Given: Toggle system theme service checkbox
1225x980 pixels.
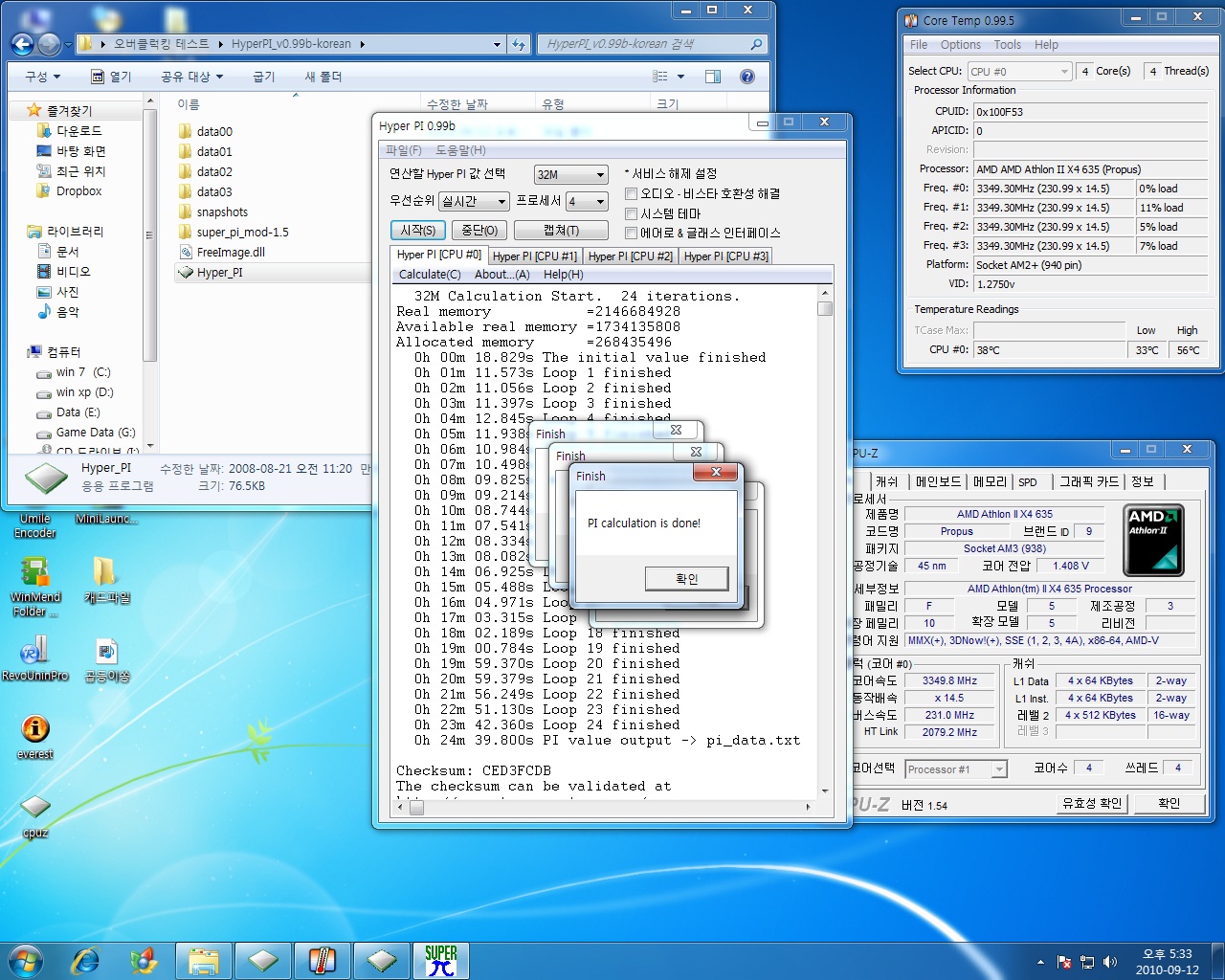Looking at the screenshot, I should [631, 213].
